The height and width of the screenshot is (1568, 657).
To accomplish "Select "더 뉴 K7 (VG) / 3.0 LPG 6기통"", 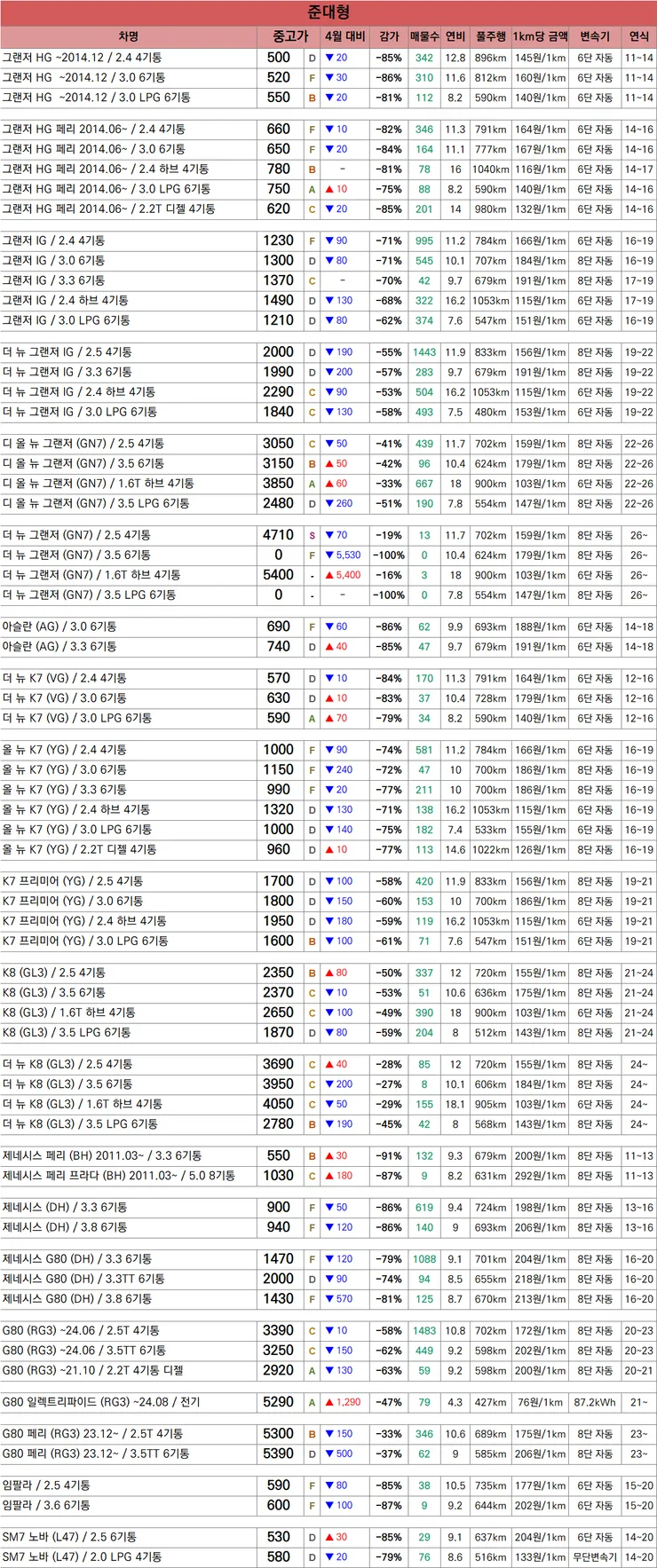I will click(x=128, y=718).
